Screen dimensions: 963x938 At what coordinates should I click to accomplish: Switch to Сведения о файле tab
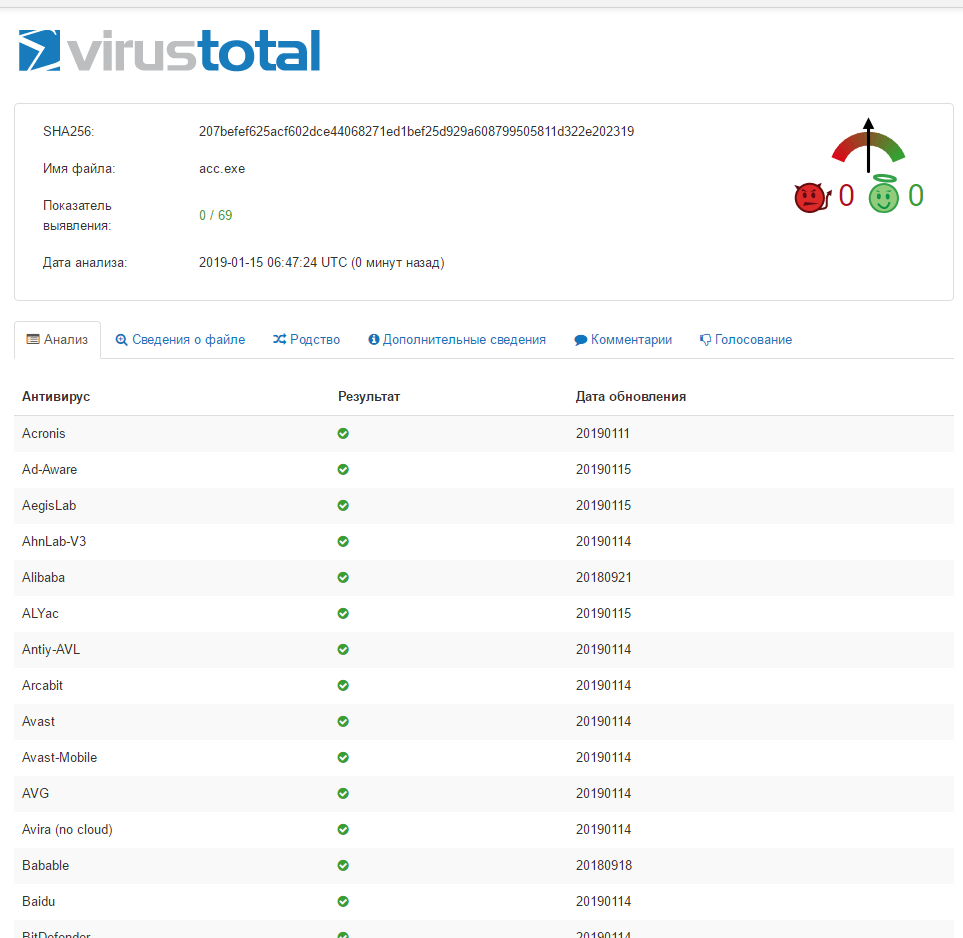[x=181, y=340]
